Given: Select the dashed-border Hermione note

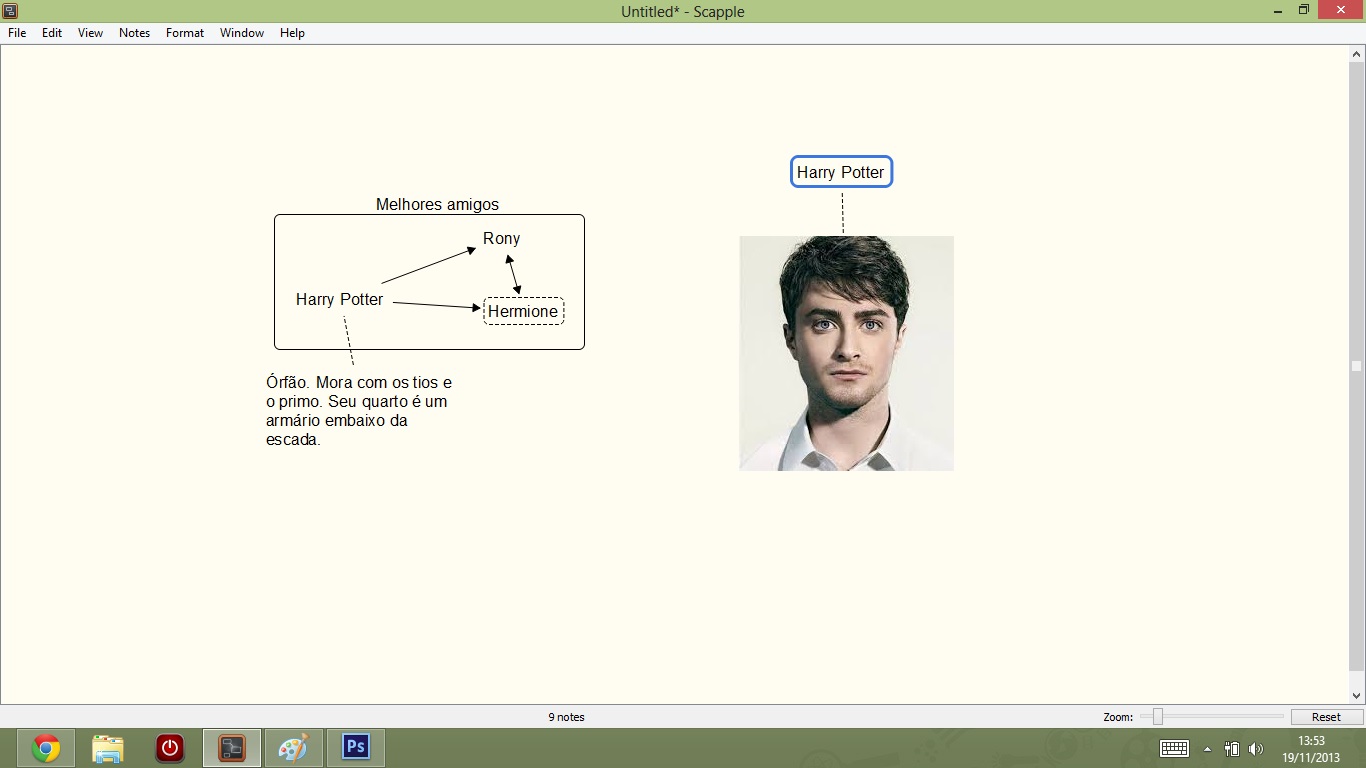Looking at the screenshot, I should [523, 311].
